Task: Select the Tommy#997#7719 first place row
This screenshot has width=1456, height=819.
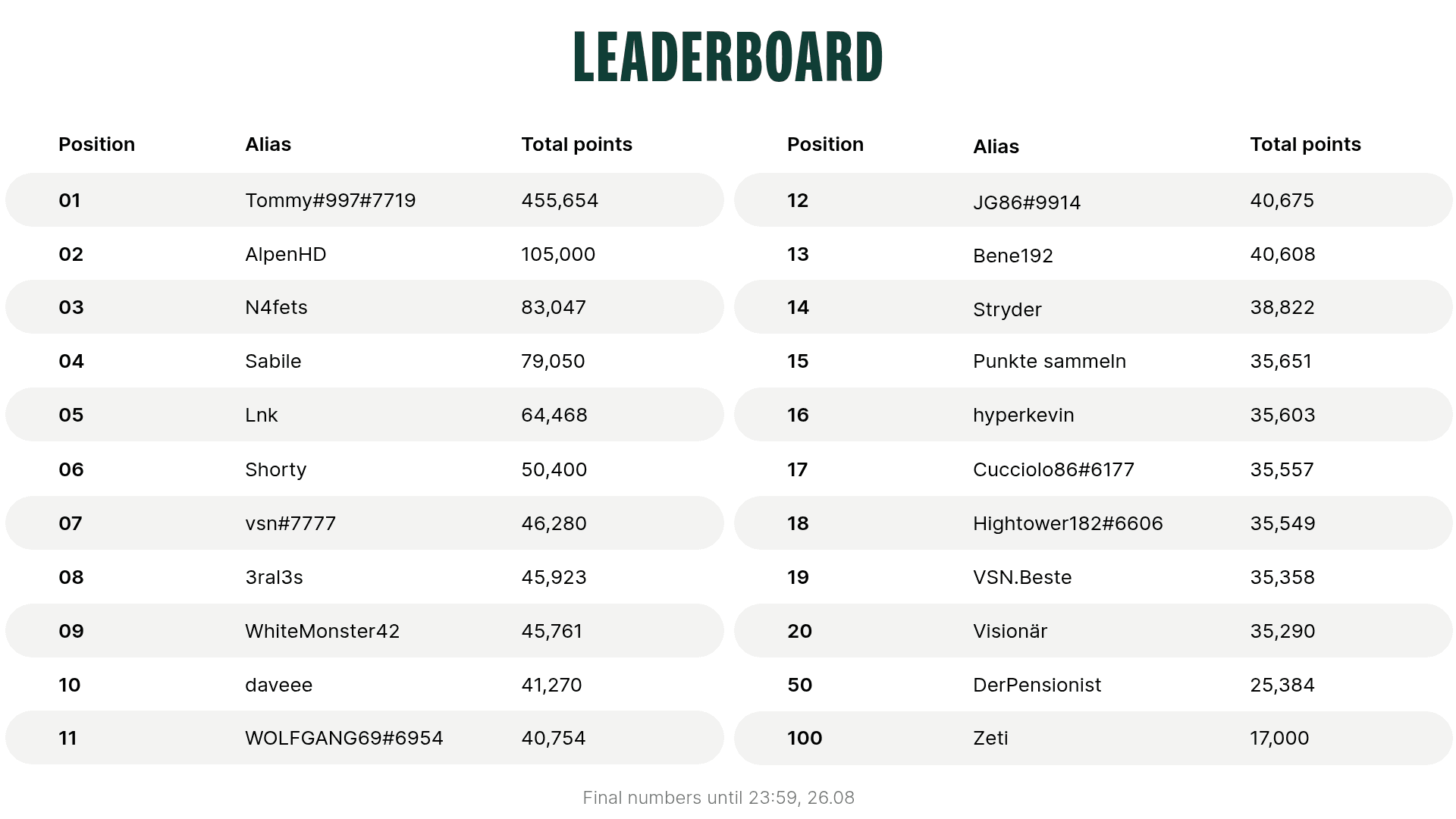Action: point(365,200)
